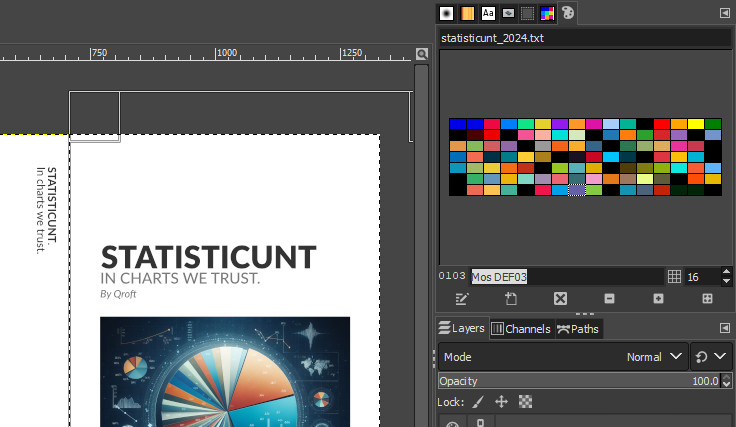This screenshot has width=736, height=427.
Task: Click the three-dot divider handle between docks
Action: 584,314
